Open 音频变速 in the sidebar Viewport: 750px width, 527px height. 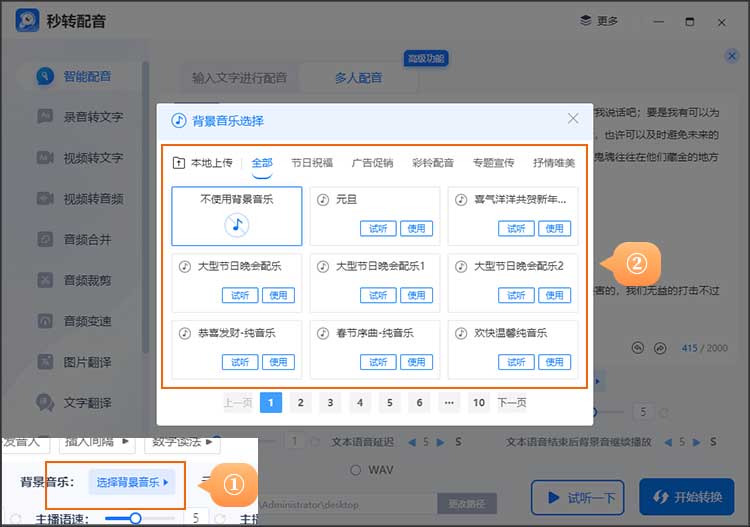click(x=74, y=321)
